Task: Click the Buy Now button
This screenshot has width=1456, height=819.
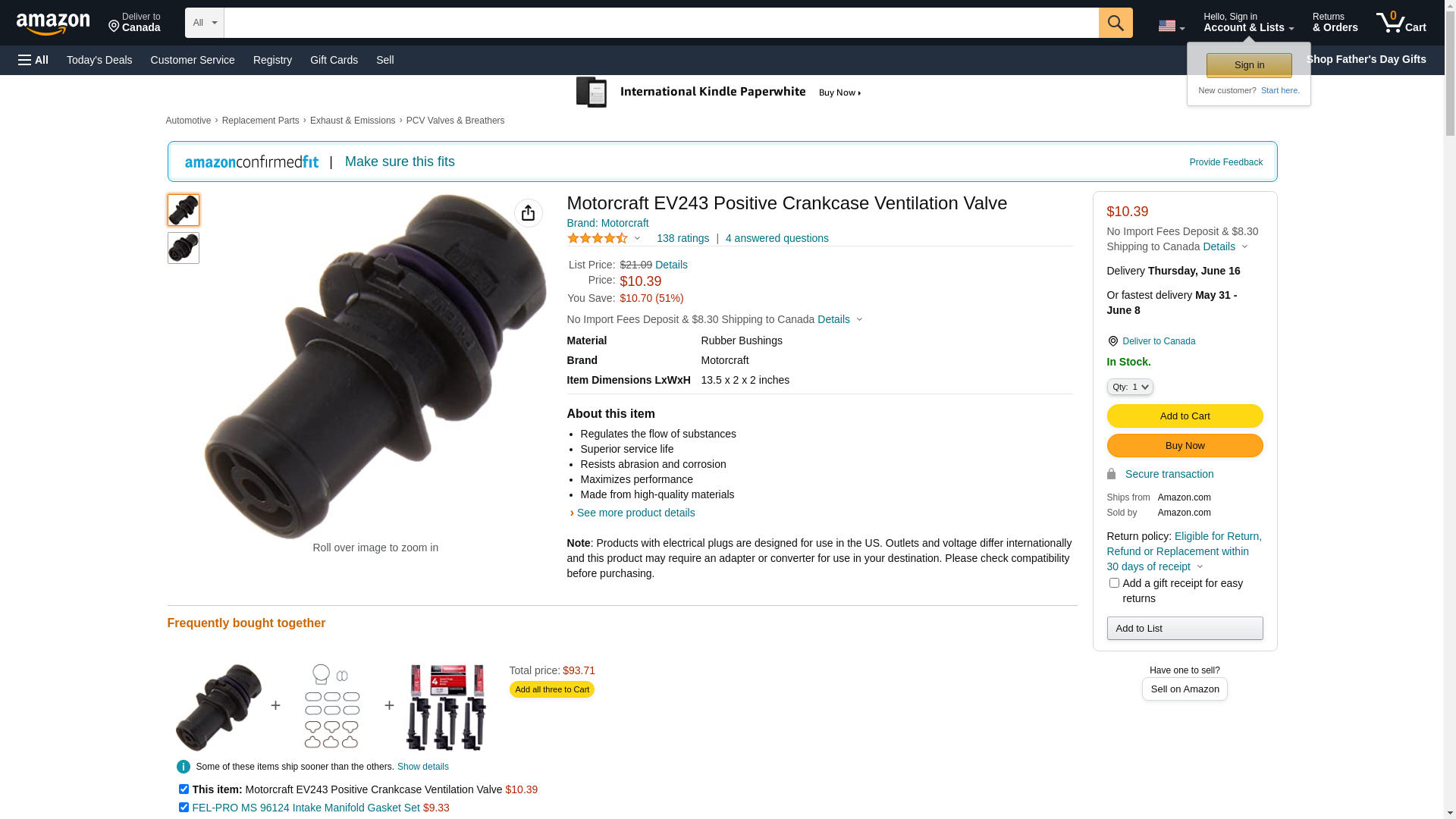Action: tap(1185, 445)
